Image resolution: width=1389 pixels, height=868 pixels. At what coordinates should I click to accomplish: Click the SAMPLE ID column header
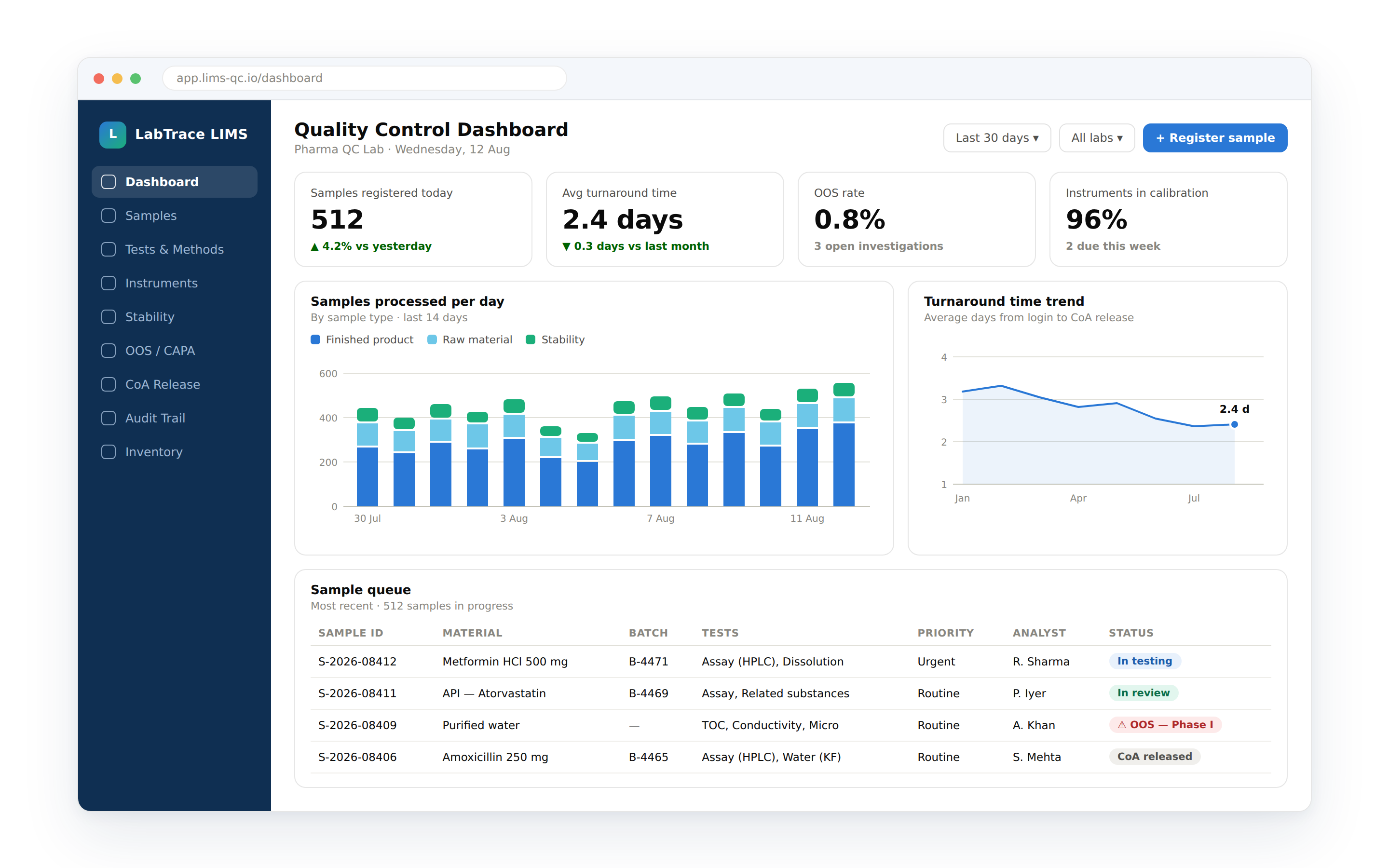pos(351,633)
